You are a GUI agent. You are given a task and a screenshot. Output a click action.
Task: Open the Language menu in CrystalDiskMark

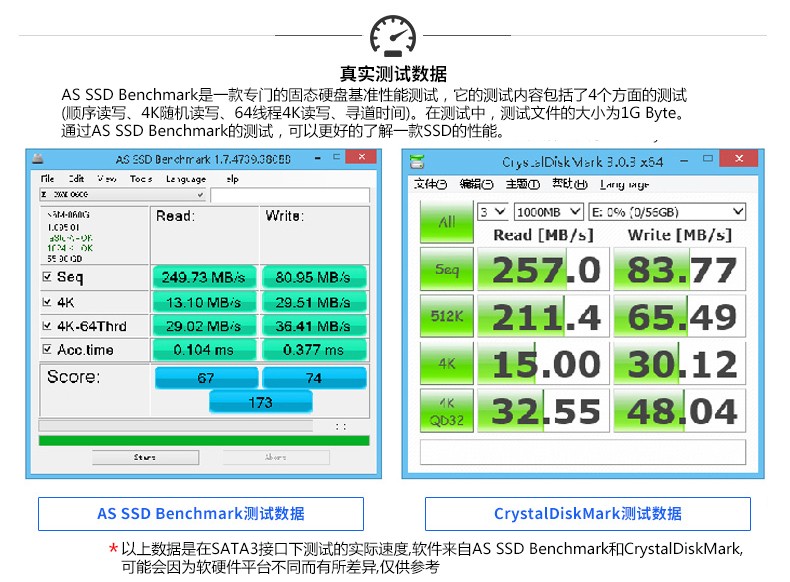click(625, 184)
